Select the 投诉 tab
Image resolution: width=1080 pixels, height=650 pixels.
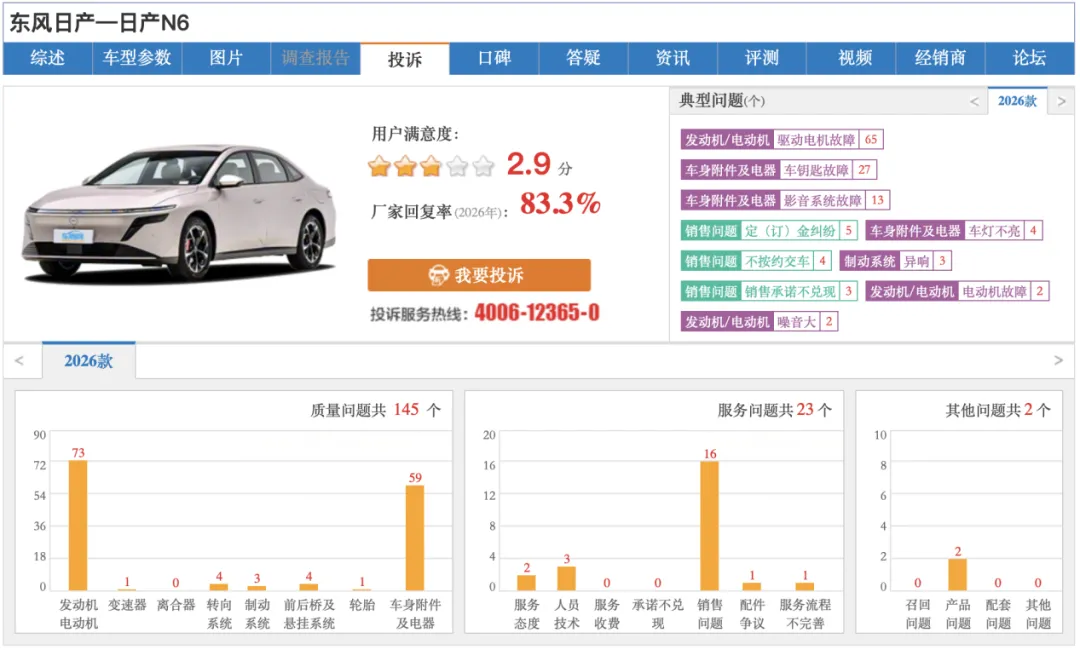click(x=405, y=59)
